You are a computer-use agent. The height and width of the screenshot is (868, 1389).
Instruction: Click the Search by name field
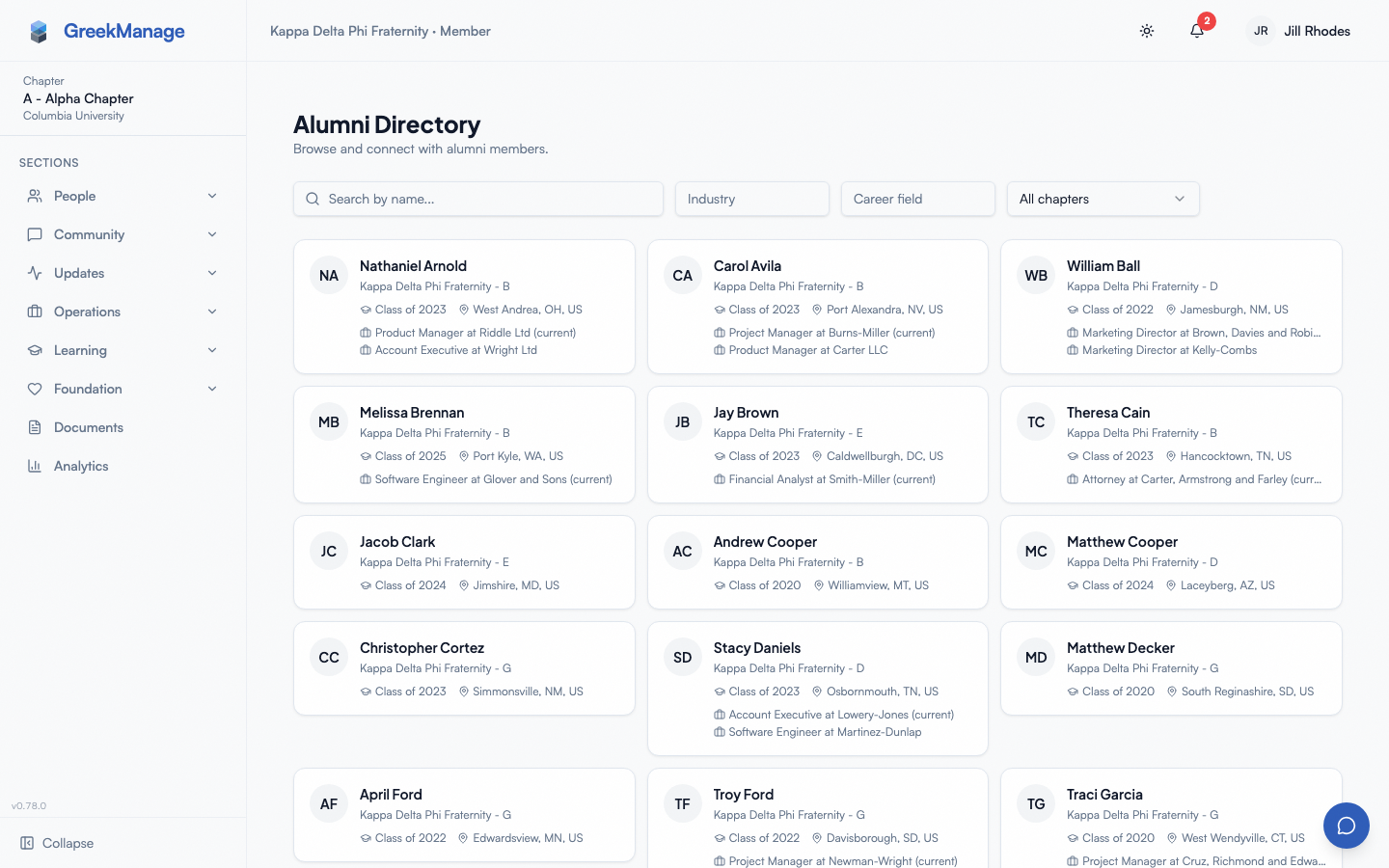pos(478,199)
